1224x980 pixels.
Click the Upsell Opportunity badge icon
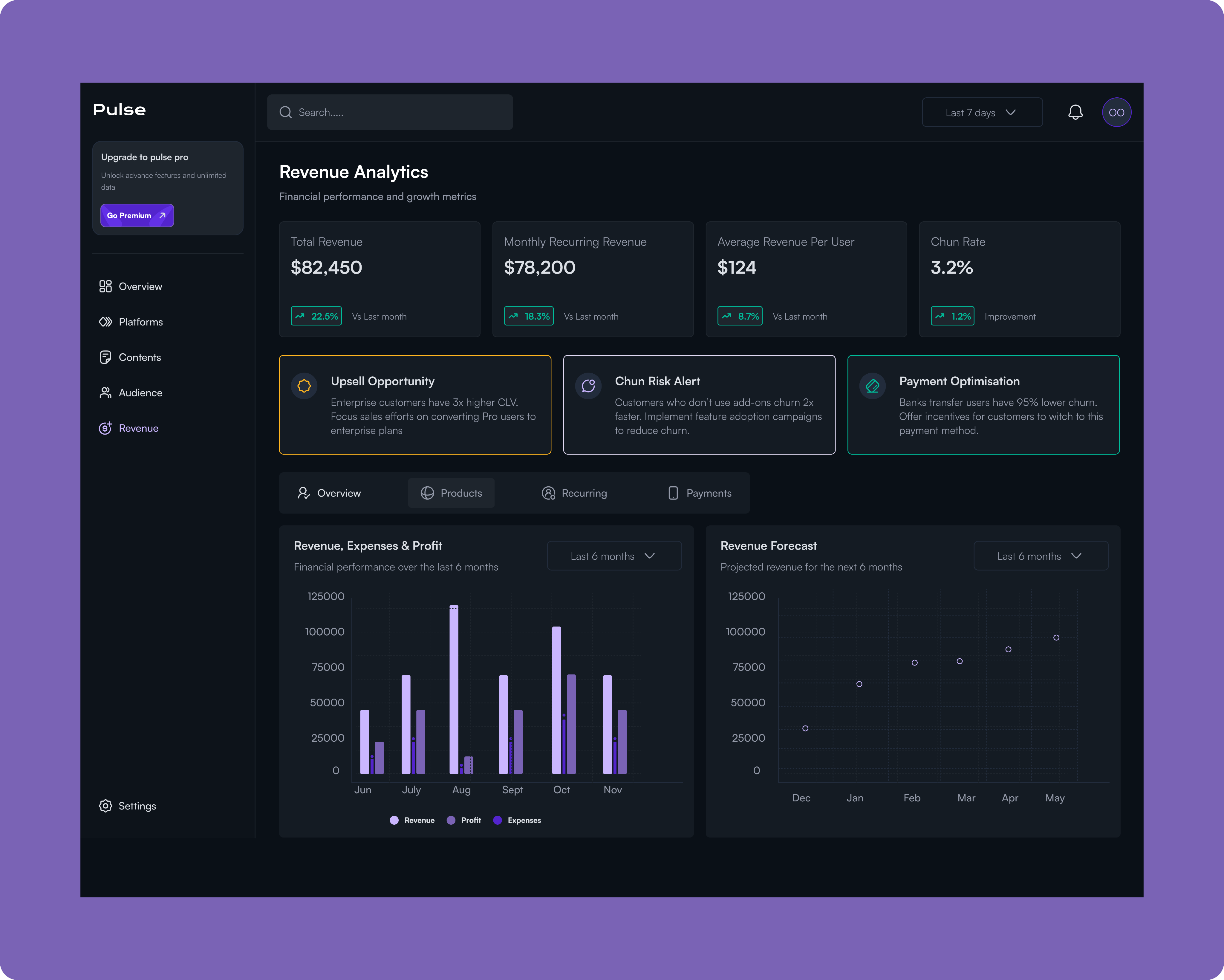tap(304, 386)
